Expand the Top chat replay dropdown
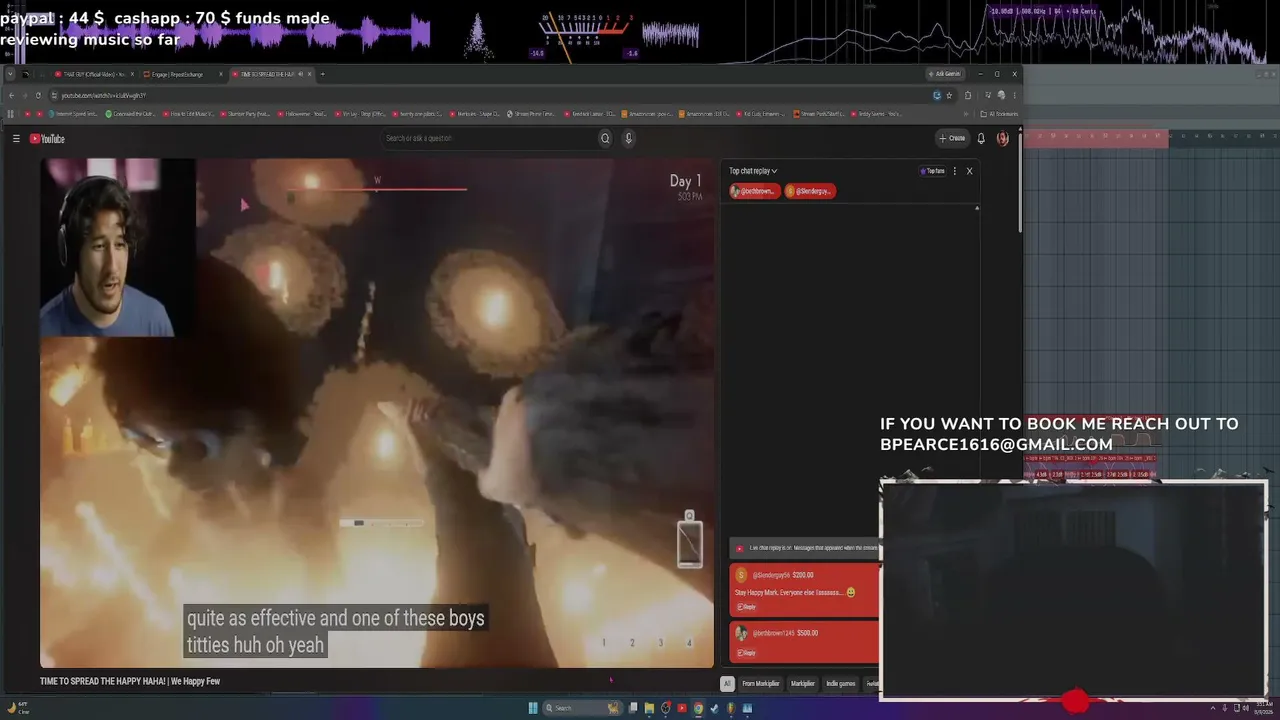 tap(753, 171)
